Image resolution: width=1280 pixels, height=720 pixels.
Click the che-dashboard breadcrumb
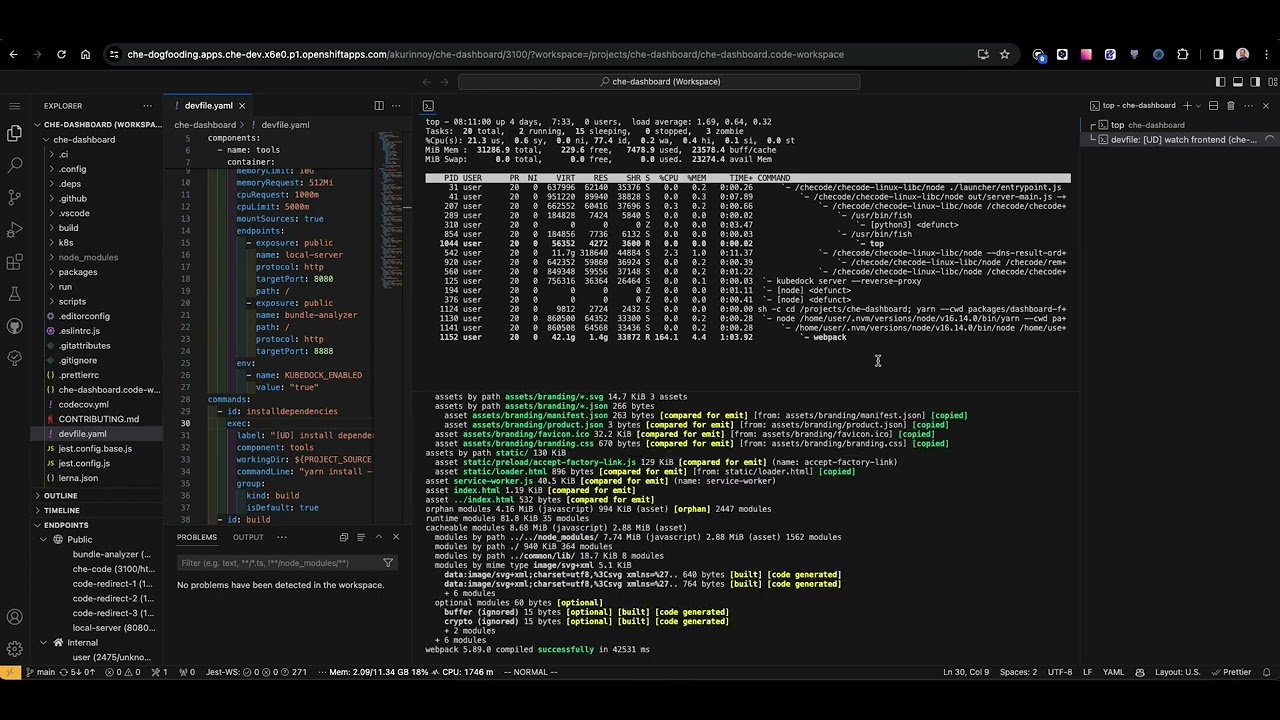click(x=205, y=125)
